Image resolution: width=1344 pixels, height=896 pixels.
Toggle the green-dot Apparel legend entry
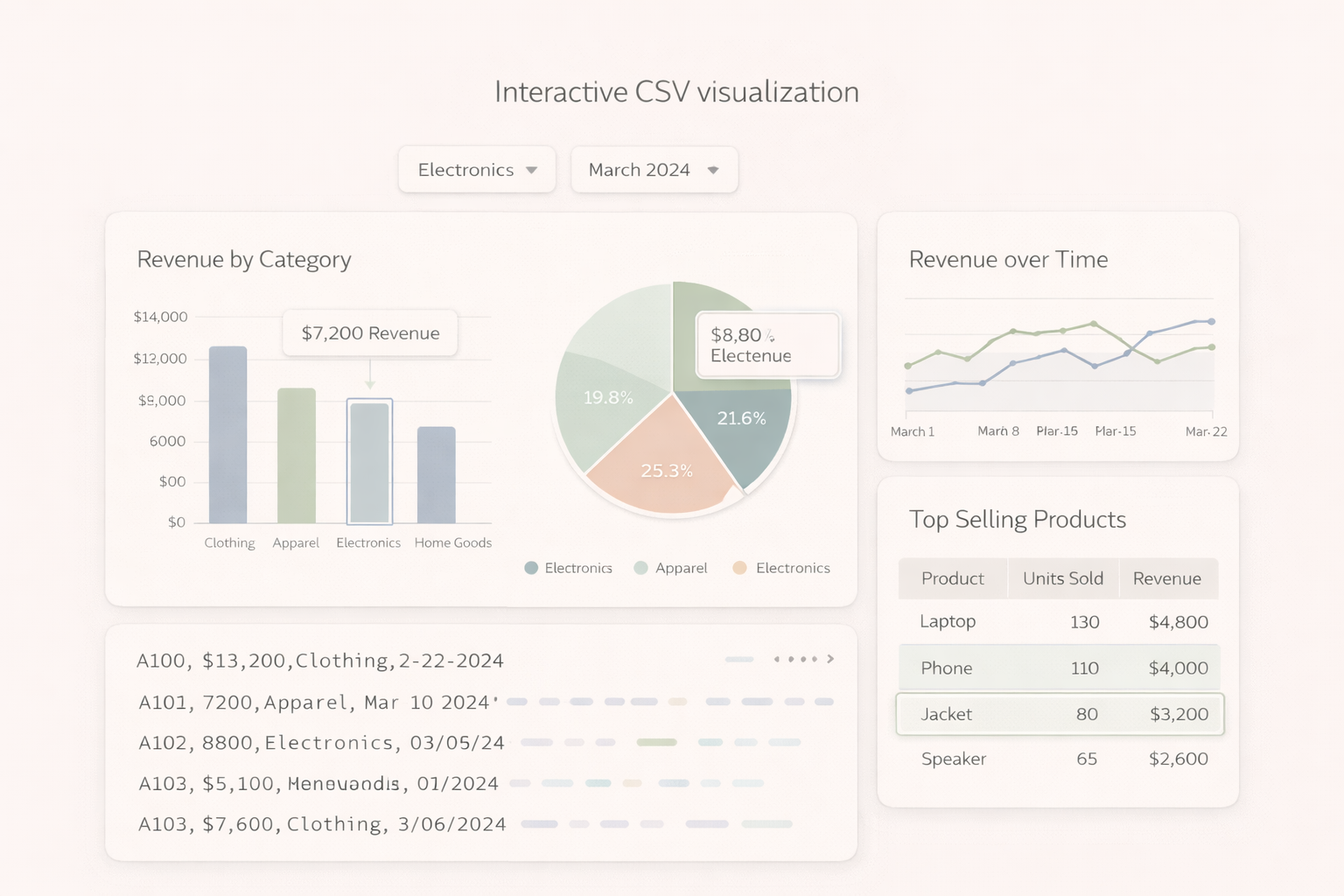(x=670, y=568)
